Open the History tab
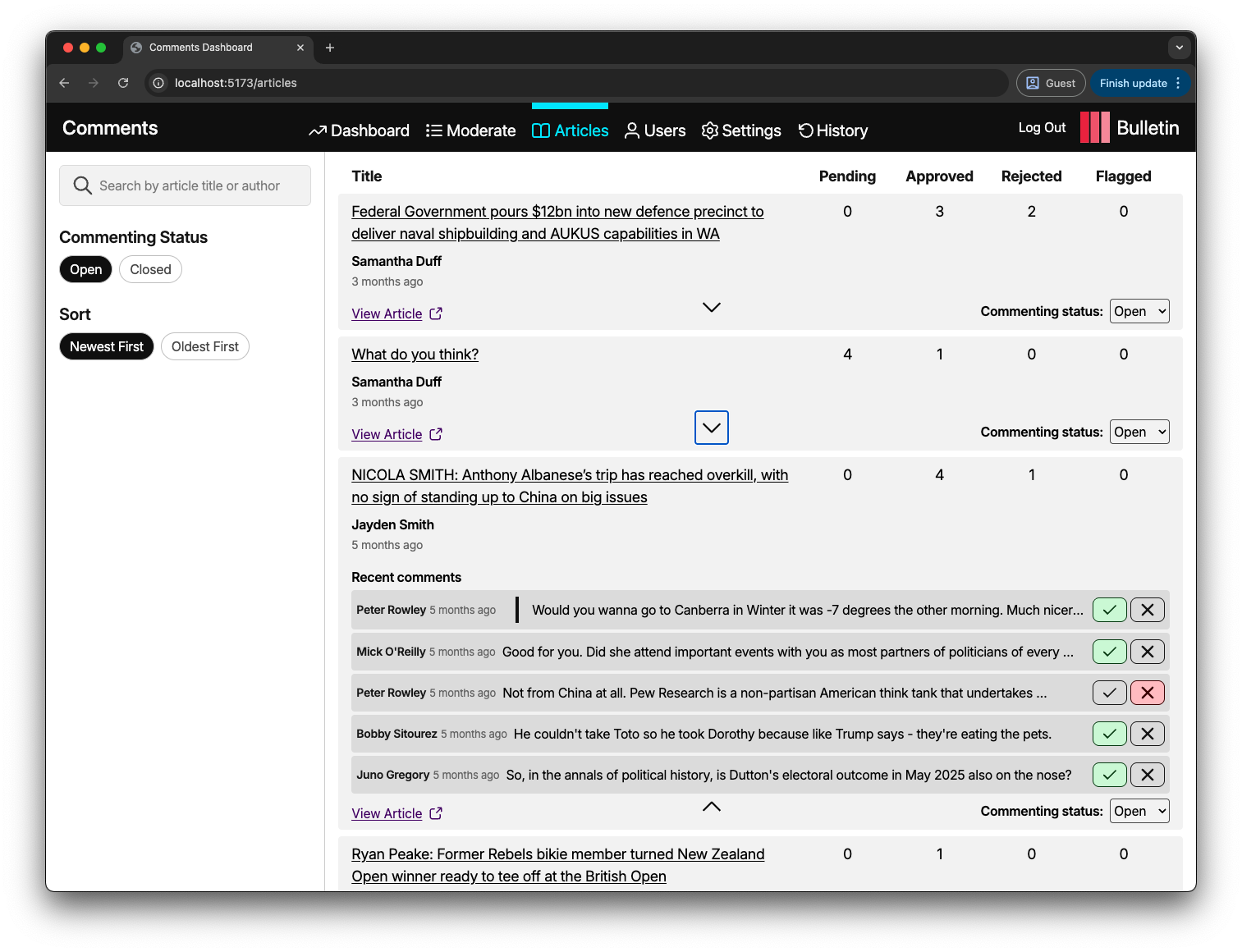This screenshot has width=1242, height=952. [832, 130]
